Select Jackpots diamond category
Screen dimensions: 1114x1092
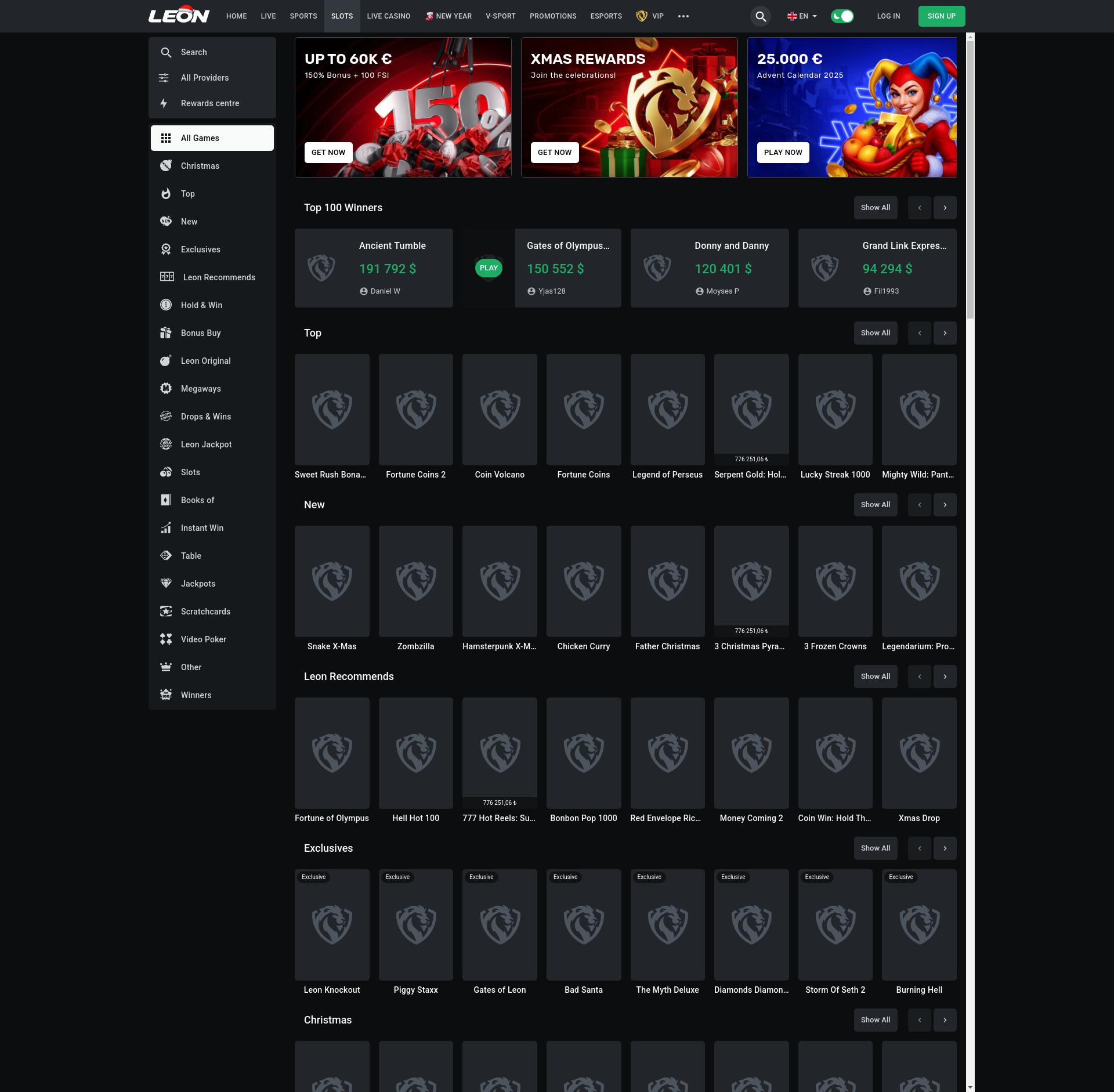[x=198, y=584]
